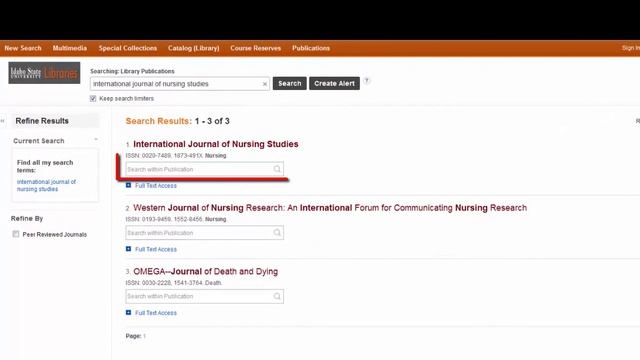Click the Search button

290,83
